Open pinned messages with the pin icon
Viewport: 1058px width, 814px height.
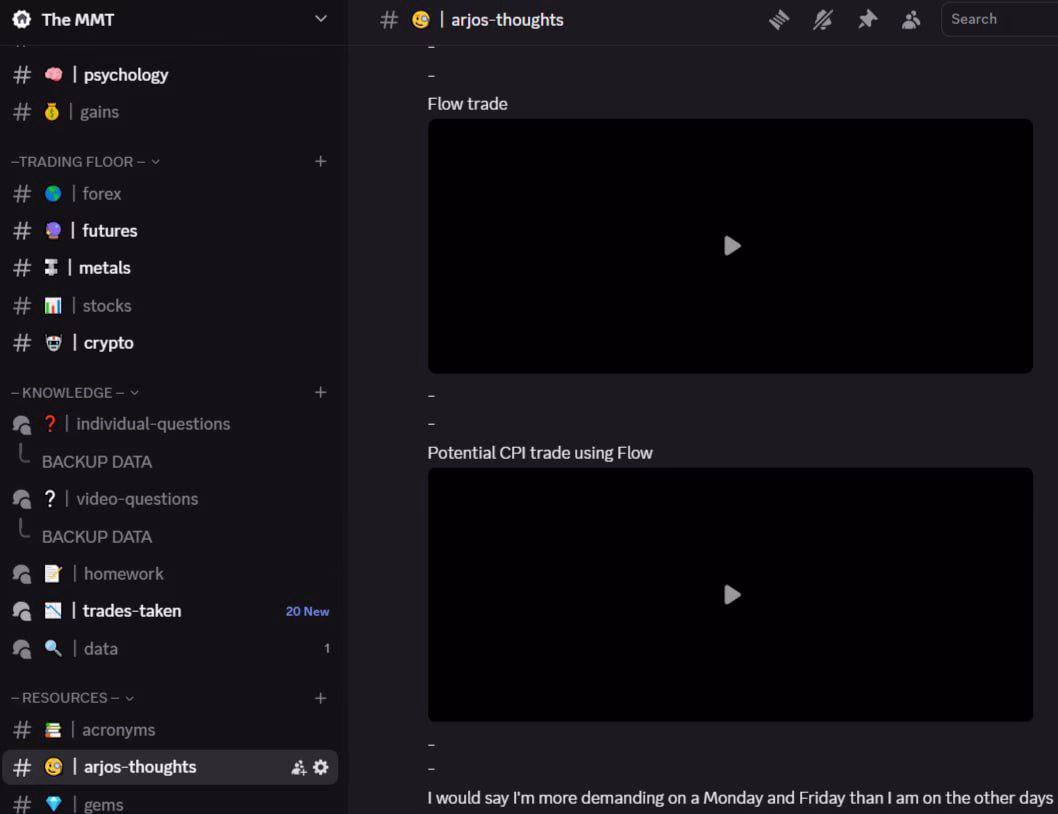(x=867, y=20)
